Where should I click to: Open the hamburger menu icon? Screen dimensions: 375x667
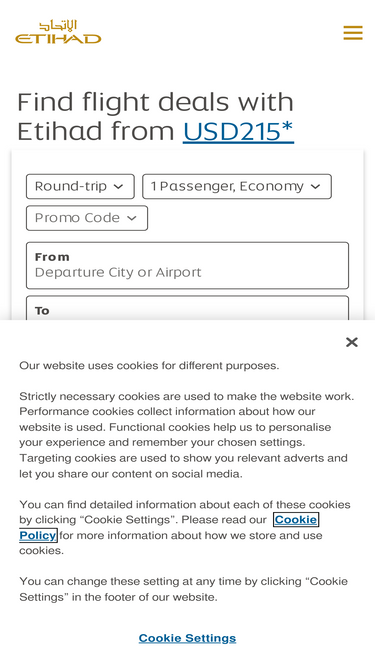click(353, 33)
